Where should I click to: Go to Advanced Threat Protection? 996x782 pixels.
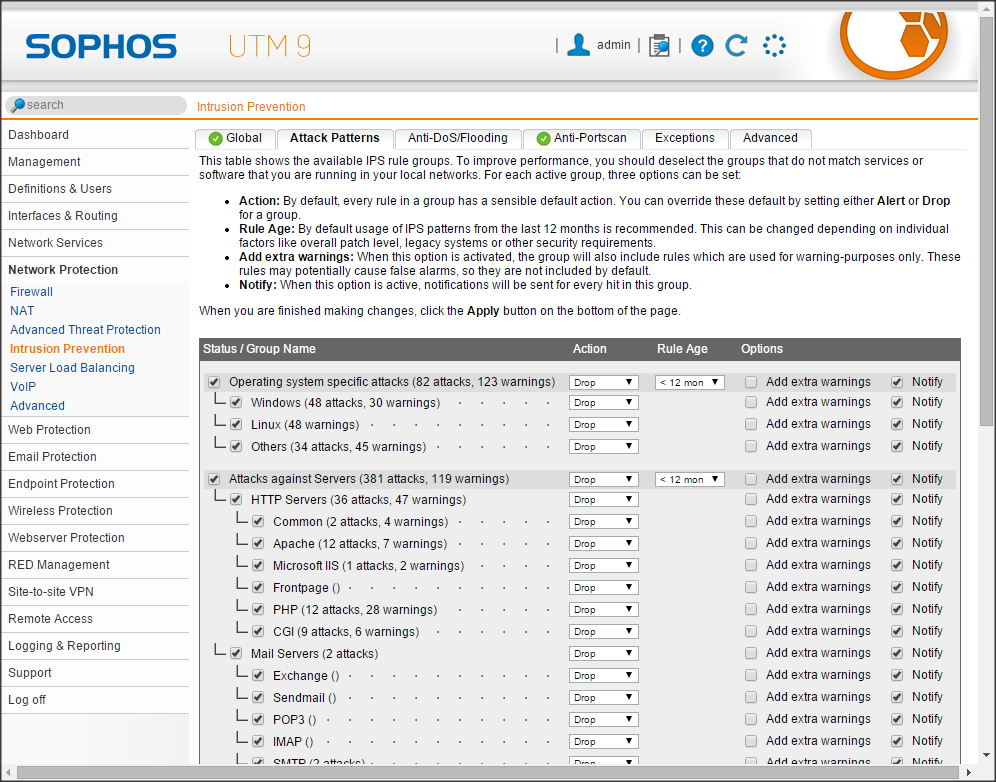point(85,330)
